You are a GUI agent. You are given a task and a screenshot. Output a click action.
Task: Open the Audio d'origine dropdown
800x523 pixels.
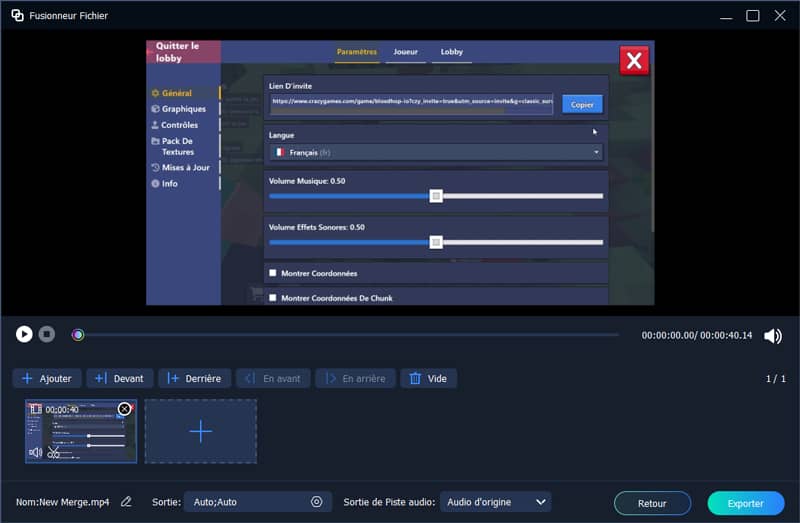click(495, 502)
